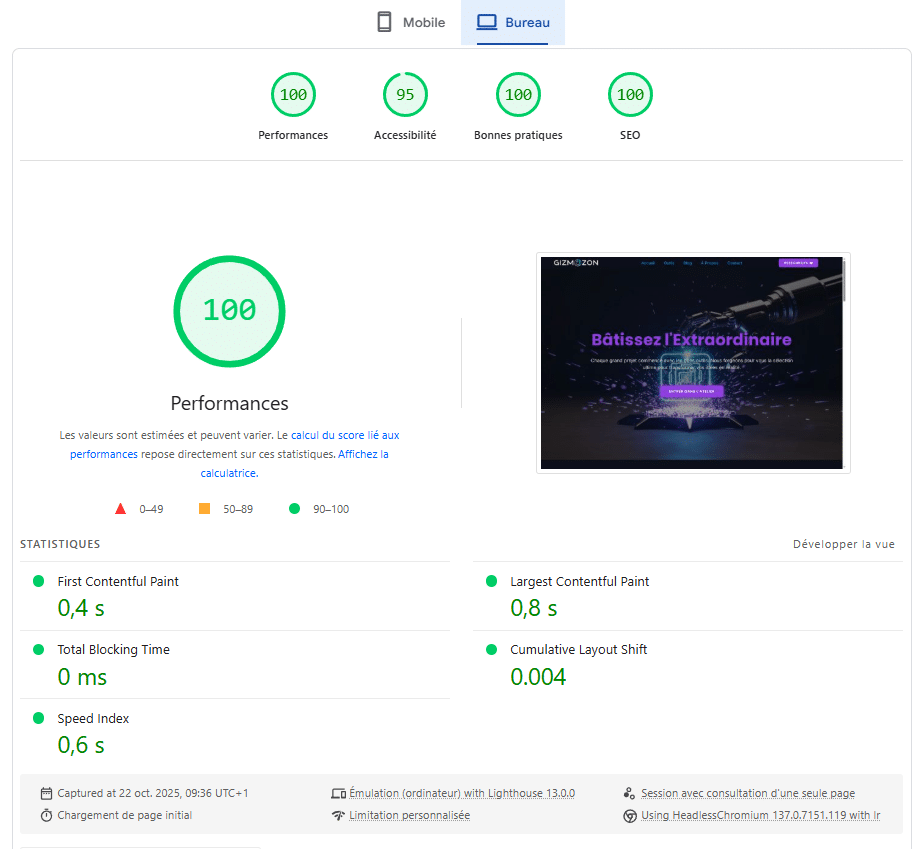
Task: Click the orange square 50–89 legend icon
Action: (x=205, y=509)
